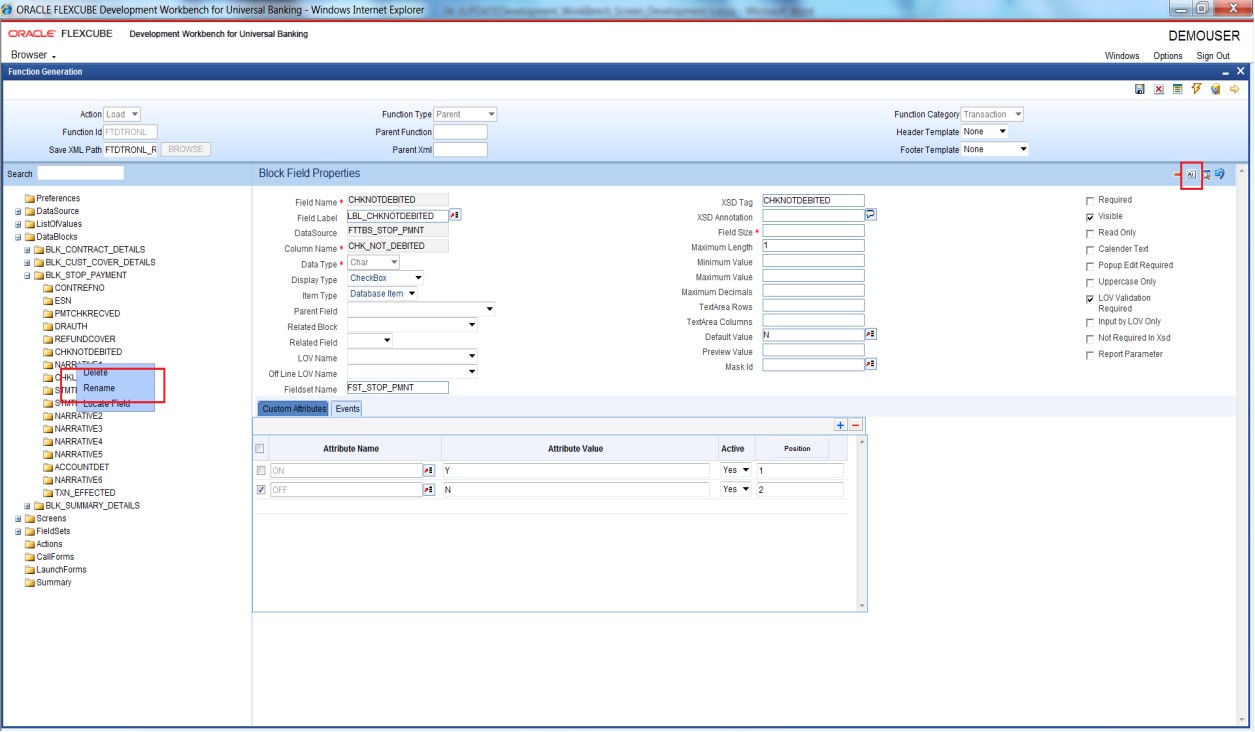Screen dimensions: 1255x732
Task: Open the Footer Template dropdown
Action: tap(995, 149)
